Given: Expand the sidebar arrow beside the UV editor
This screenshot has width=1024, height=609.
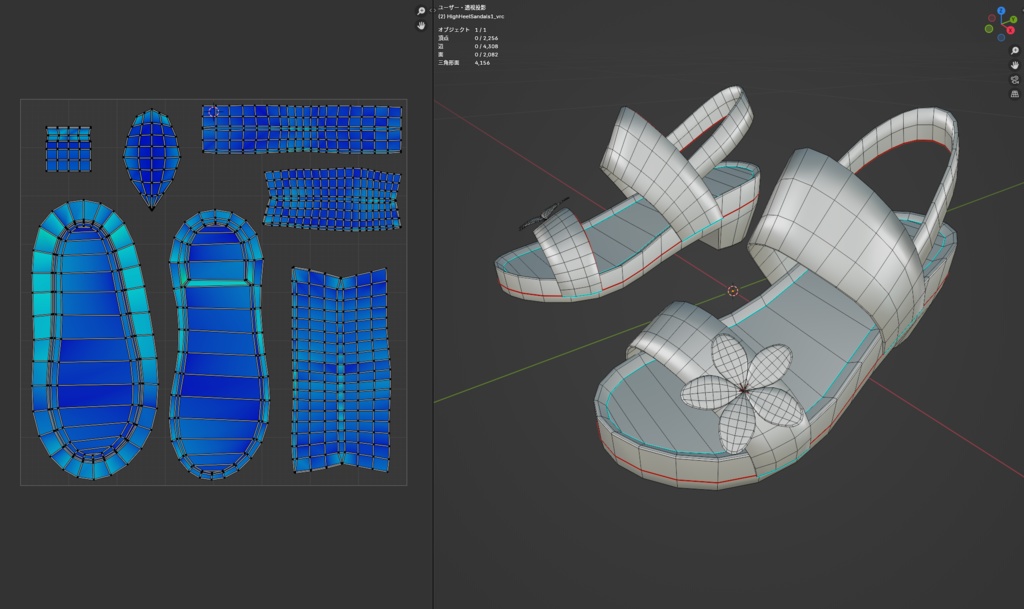Looking at the screenshot, I should click(x=430, y=11).
